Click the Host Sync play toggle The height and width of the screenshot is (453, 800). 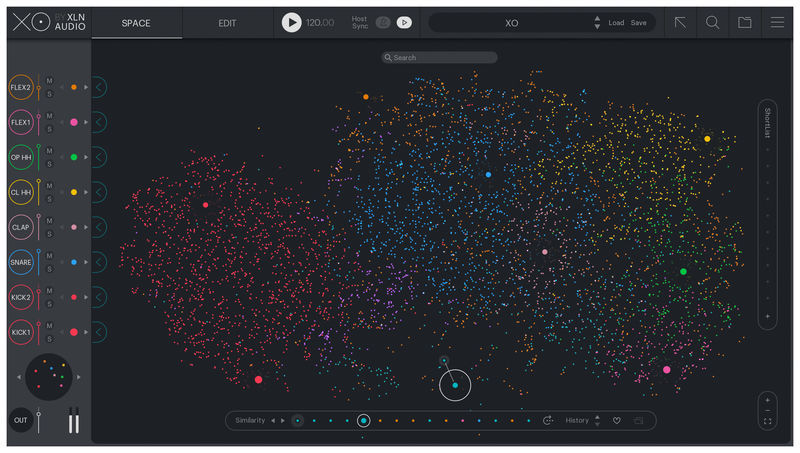tap(404, 22)
